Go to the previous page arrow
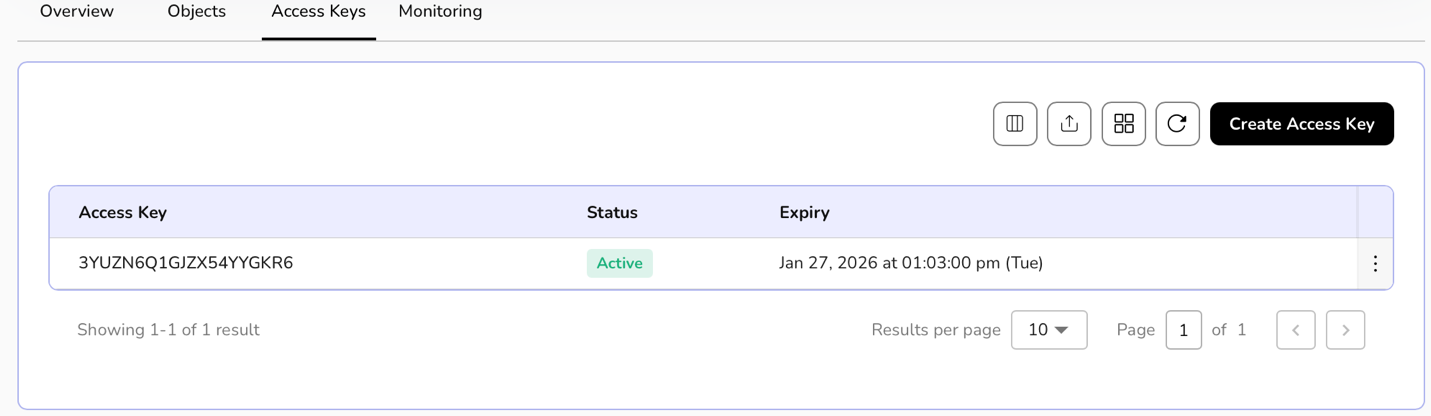The width and height of the screenshot is (1431, 416). point(1296,330)
